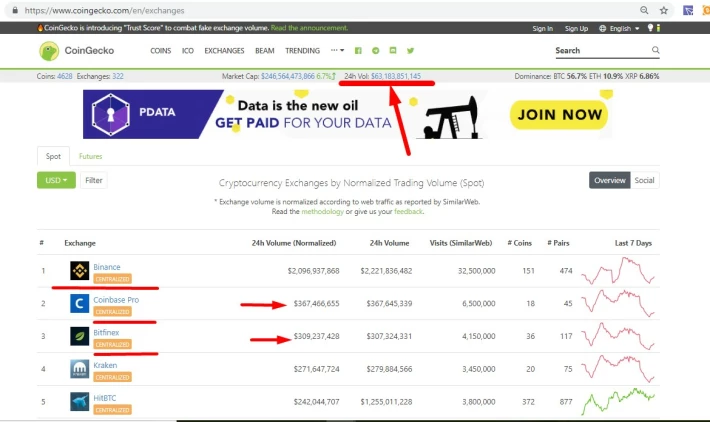Click HitBTC 24h volume $1,255,011,228
The width and height of the screenshot is (710, 422).
(386, 402)
